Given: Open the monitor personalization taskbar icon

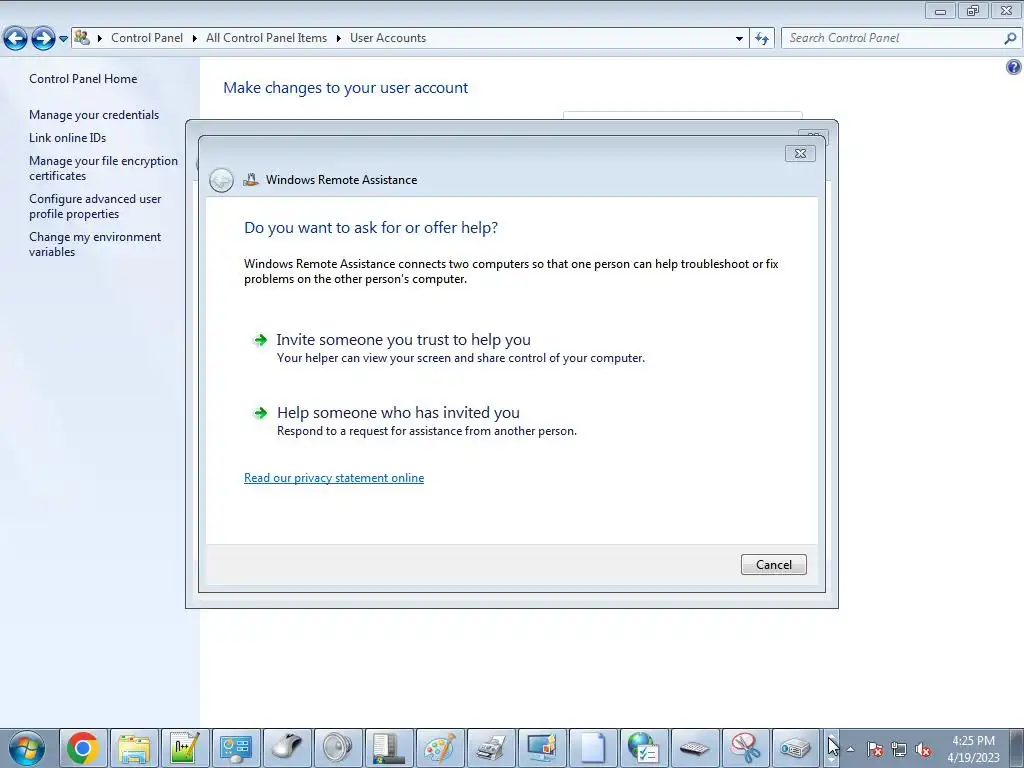Looking at the screenshot, I should pos(541,748).
